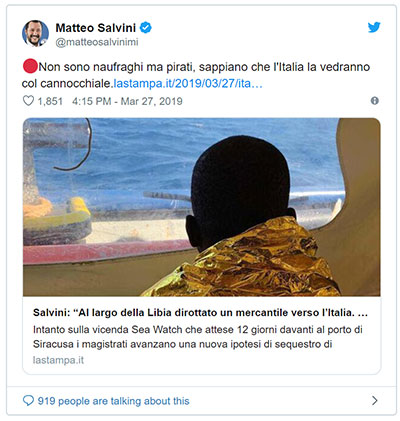Screen dimensions: 400x421
Task: Click the speech bubble reply icon
Action: [28, 400]
